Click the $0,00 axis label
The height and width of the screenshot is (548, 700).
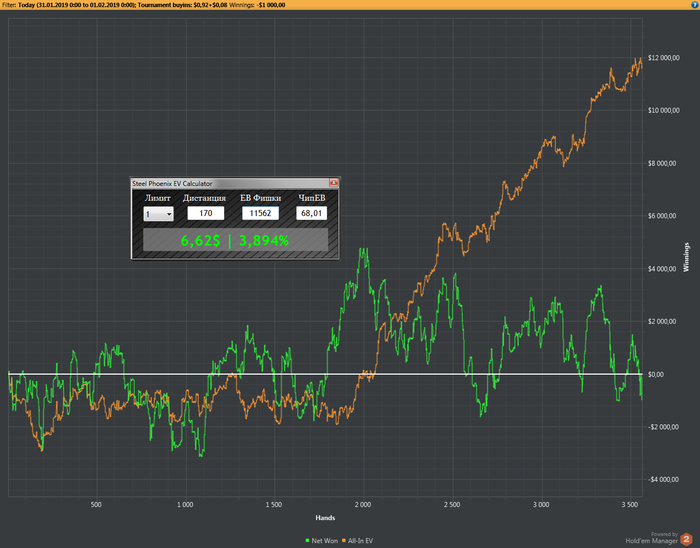tap(655, 374)
